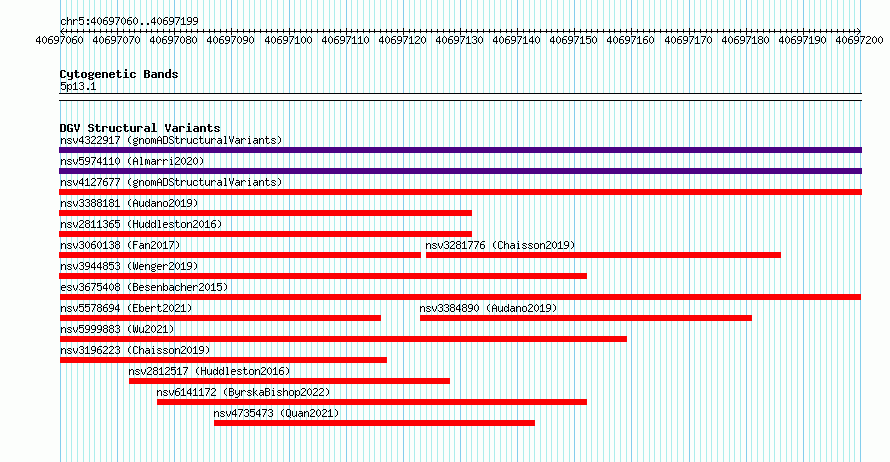Screen dimensions: 890x462
Task: Click the DGV Structural Variants track title
Action: (x=140, y=128)
